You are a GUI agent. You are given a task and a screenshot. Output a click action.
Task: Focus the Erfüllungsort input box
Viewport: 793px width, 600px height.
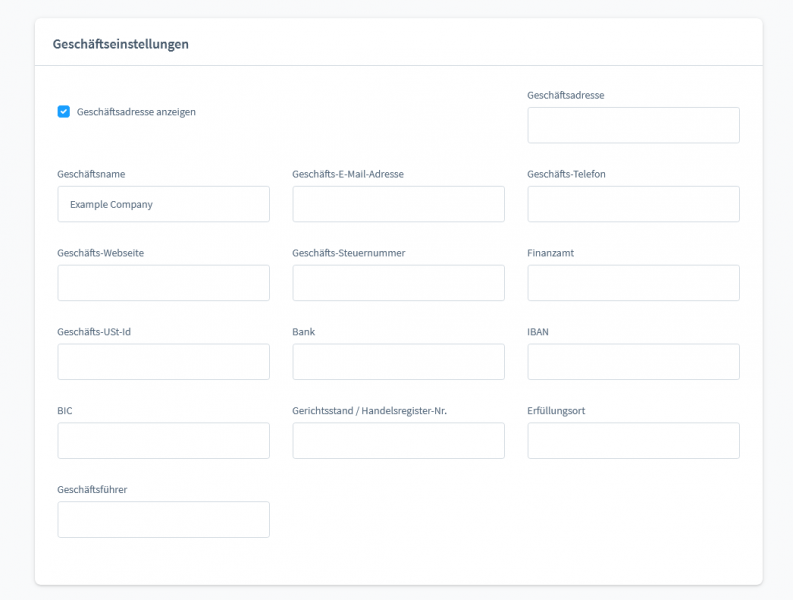[633, 441]
